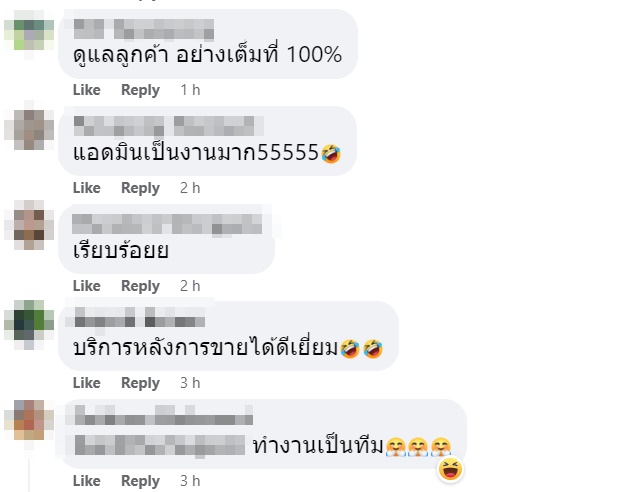This screenshot has width=617, height=492.
Task: Like the "บริการหลังการขายได้ดีเยี่ยม" comment
Action: click(x=87, y=383)
